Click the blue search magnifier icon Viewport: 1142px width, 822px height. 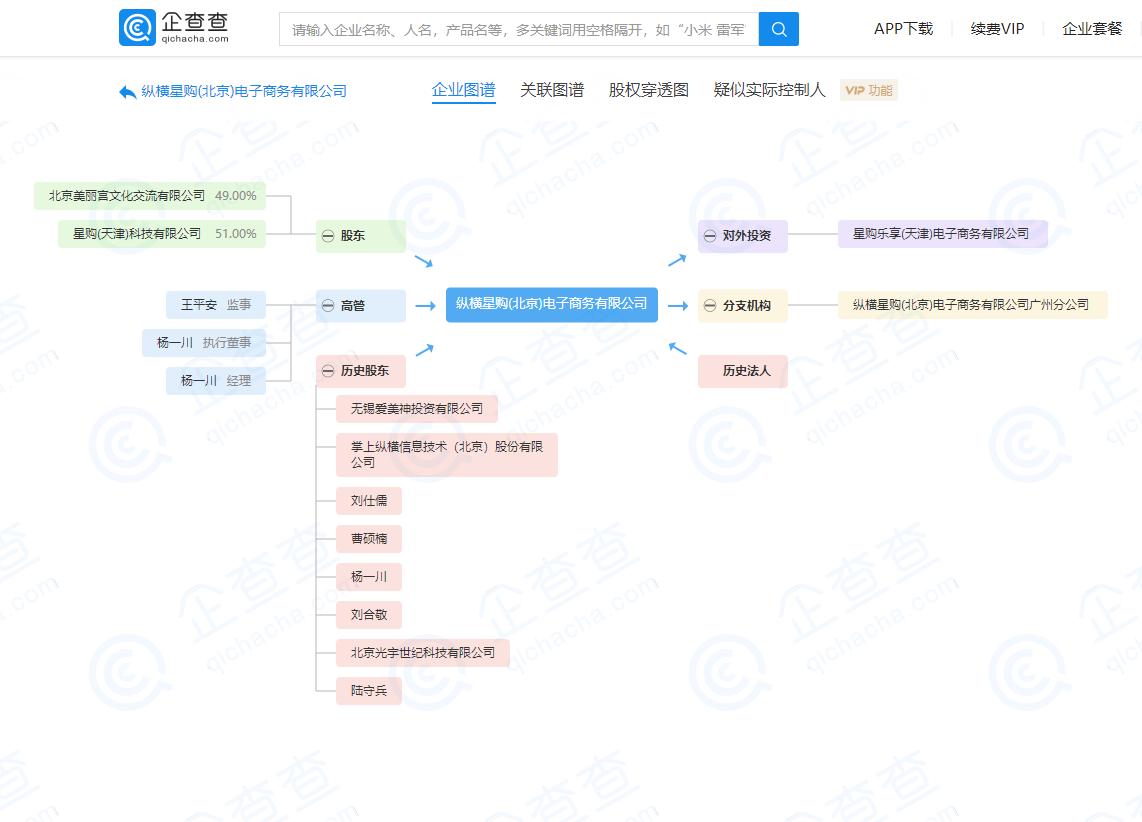[x=779, y=29]
